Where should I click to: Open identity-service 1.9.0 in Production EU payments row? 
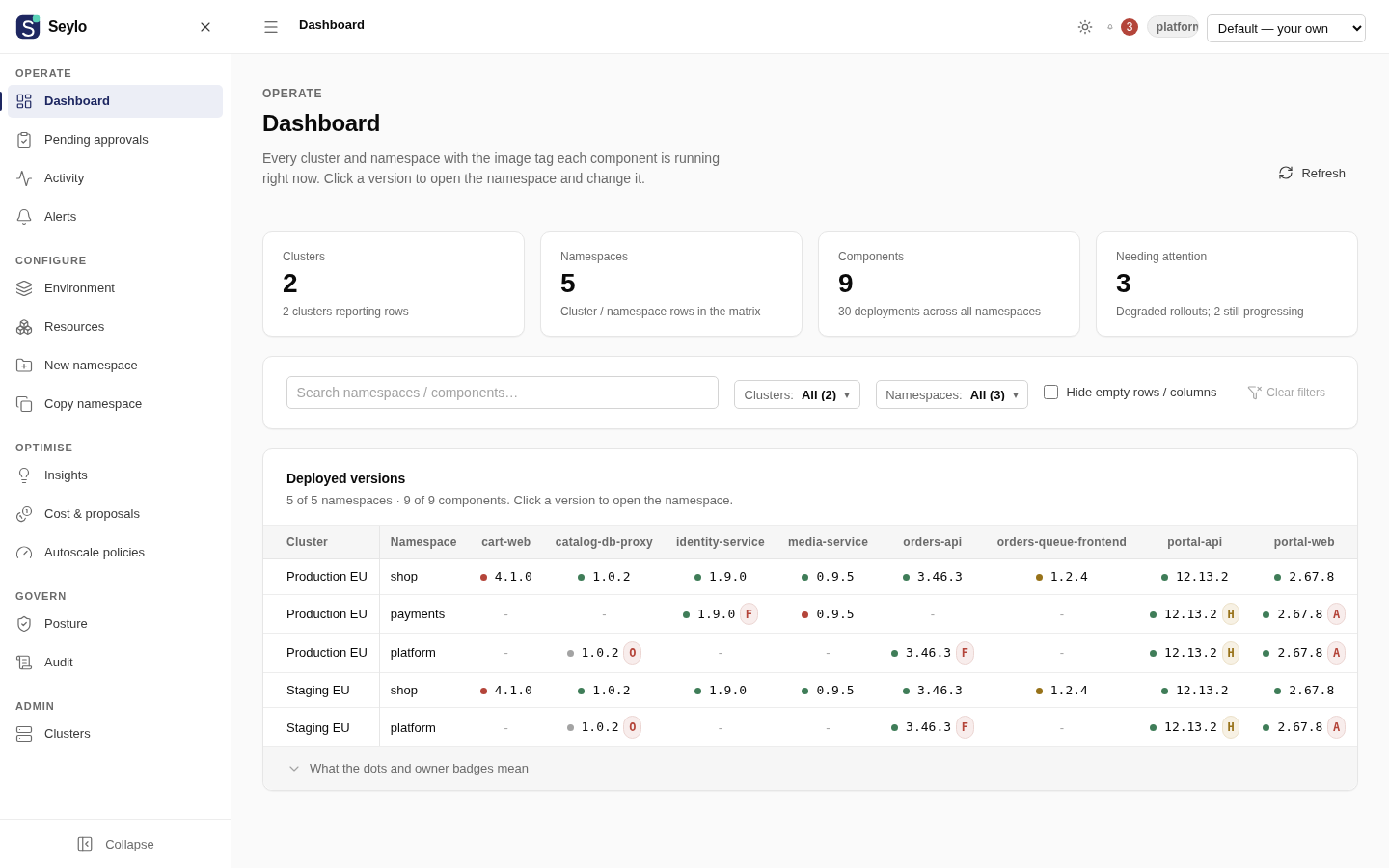pyautogui.click(x=709, y=614)
